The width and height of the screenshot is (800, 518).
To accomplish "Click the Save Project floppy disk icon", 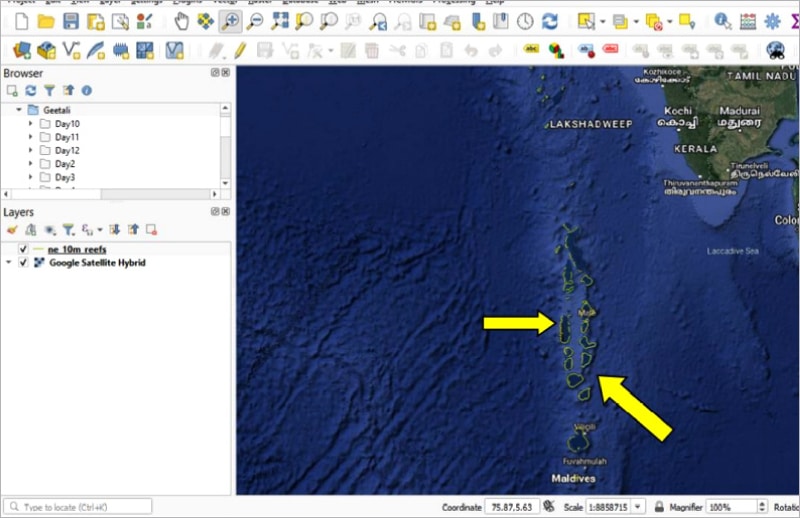I will 70,21.
